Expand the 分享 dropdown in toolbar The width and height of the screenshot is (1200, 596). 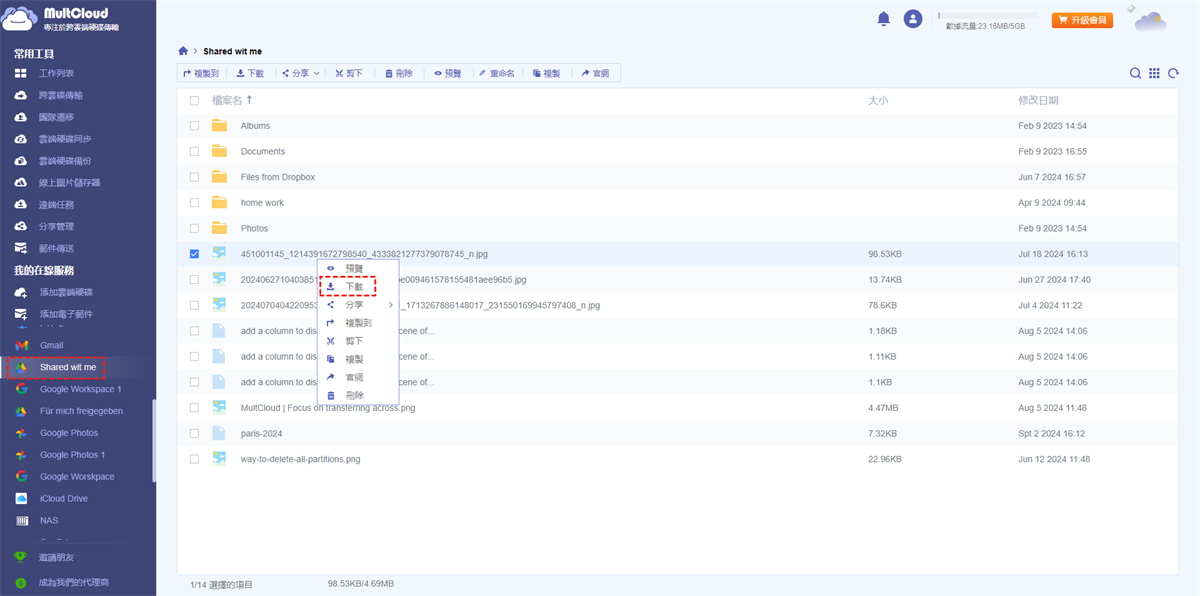[300, 73]
